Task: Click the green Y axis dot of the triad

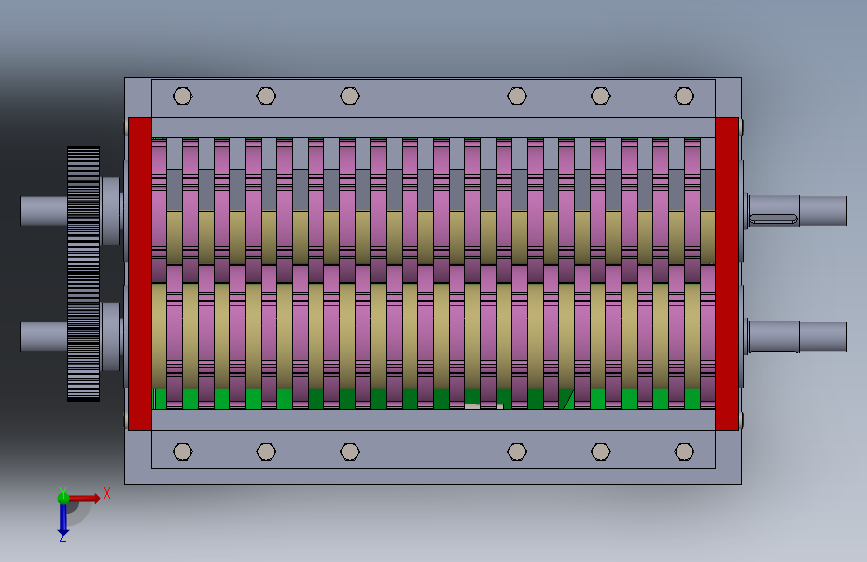Action: point(63,498)
